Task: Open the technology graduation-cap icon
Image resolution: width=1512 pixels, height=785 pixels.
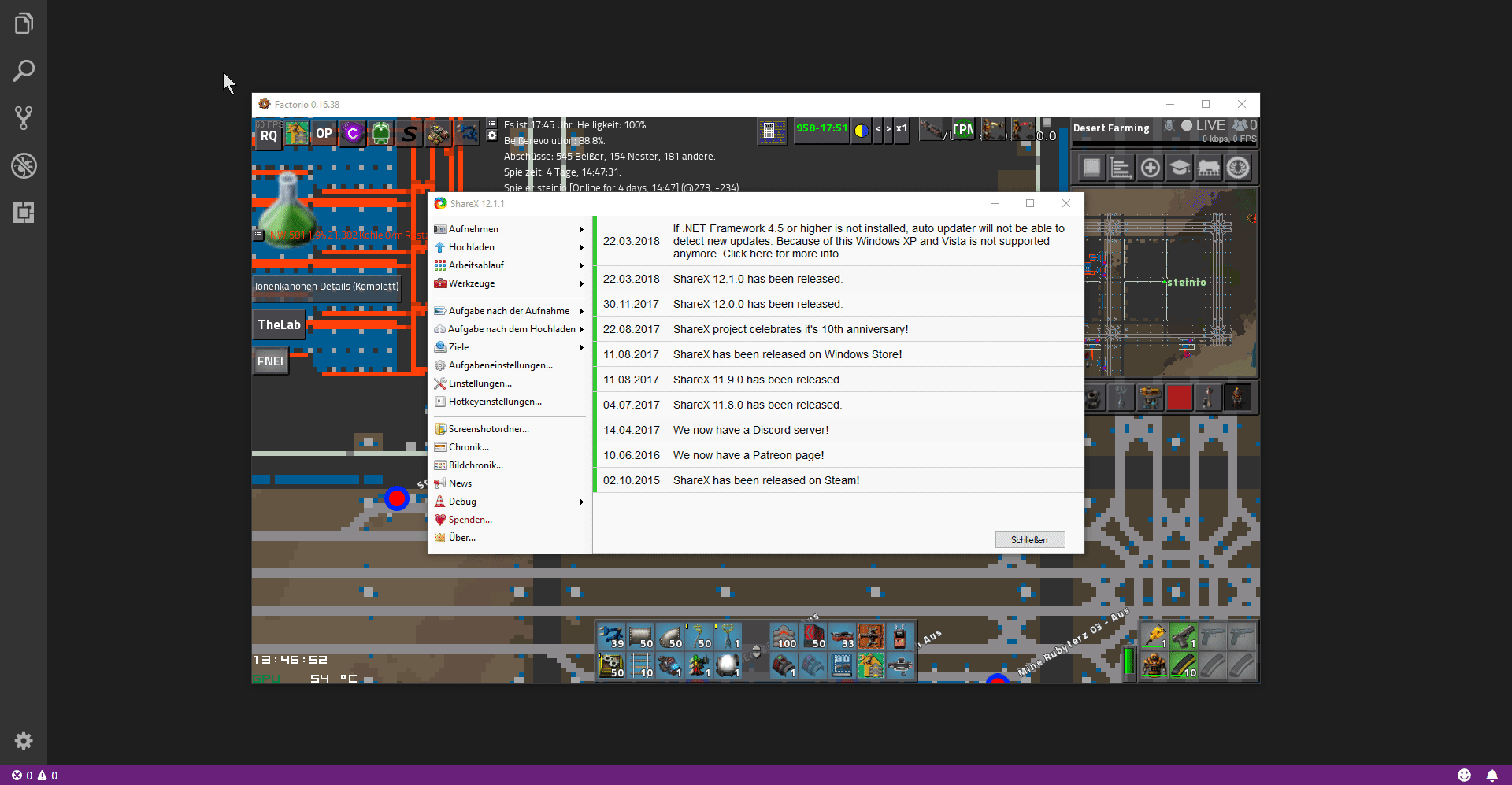Action: [x=1179, y=168]
